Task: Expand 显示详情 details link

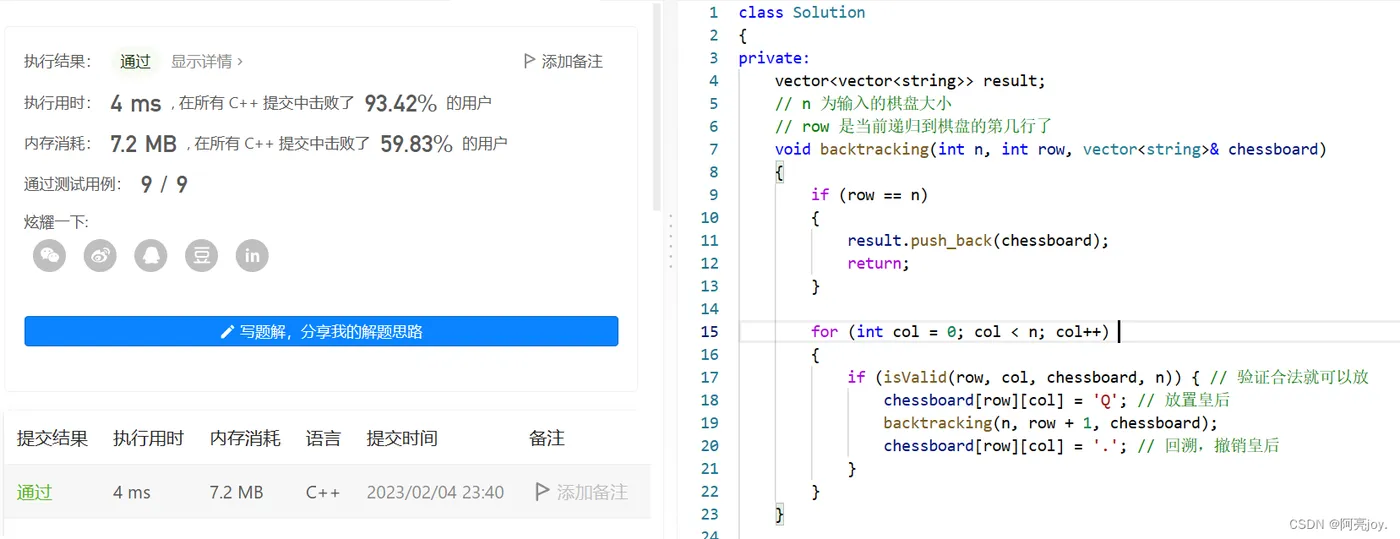Action: coord(207,61)
